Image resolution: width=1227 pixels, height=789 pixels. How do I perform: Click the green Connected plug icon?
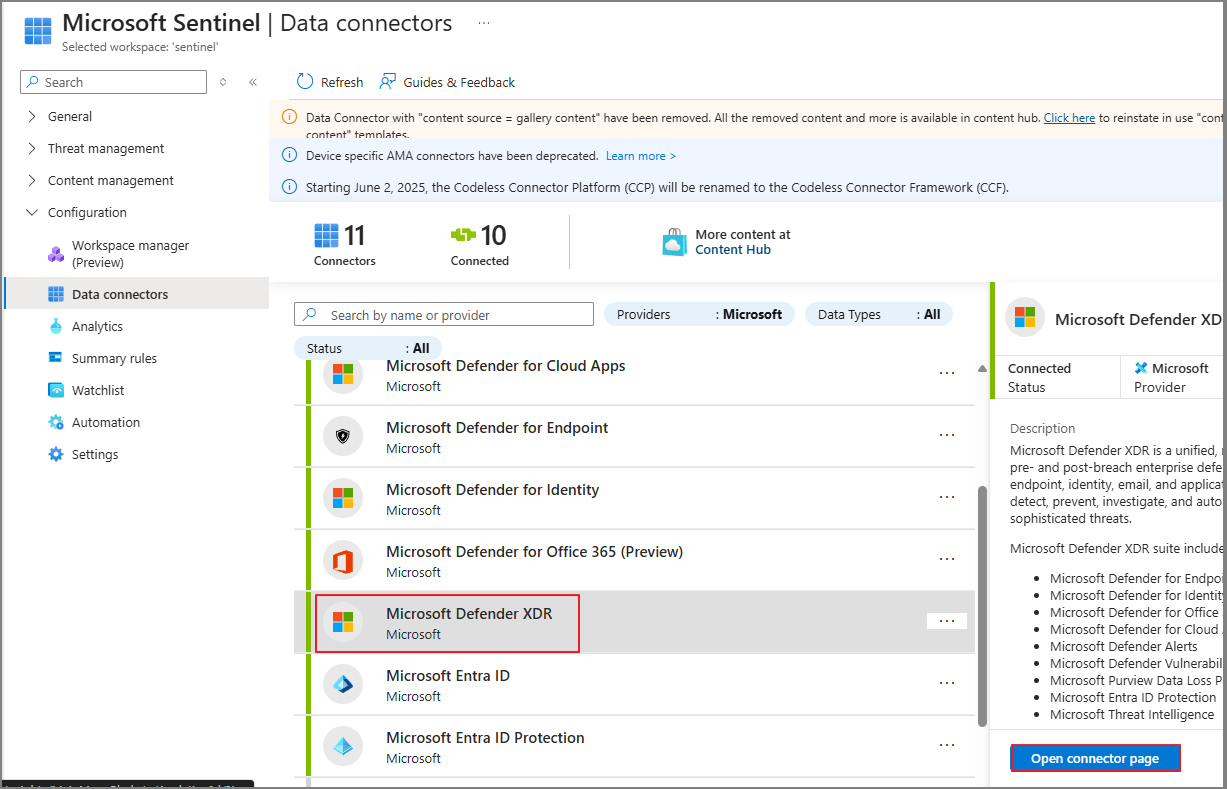tap(464, 235)
